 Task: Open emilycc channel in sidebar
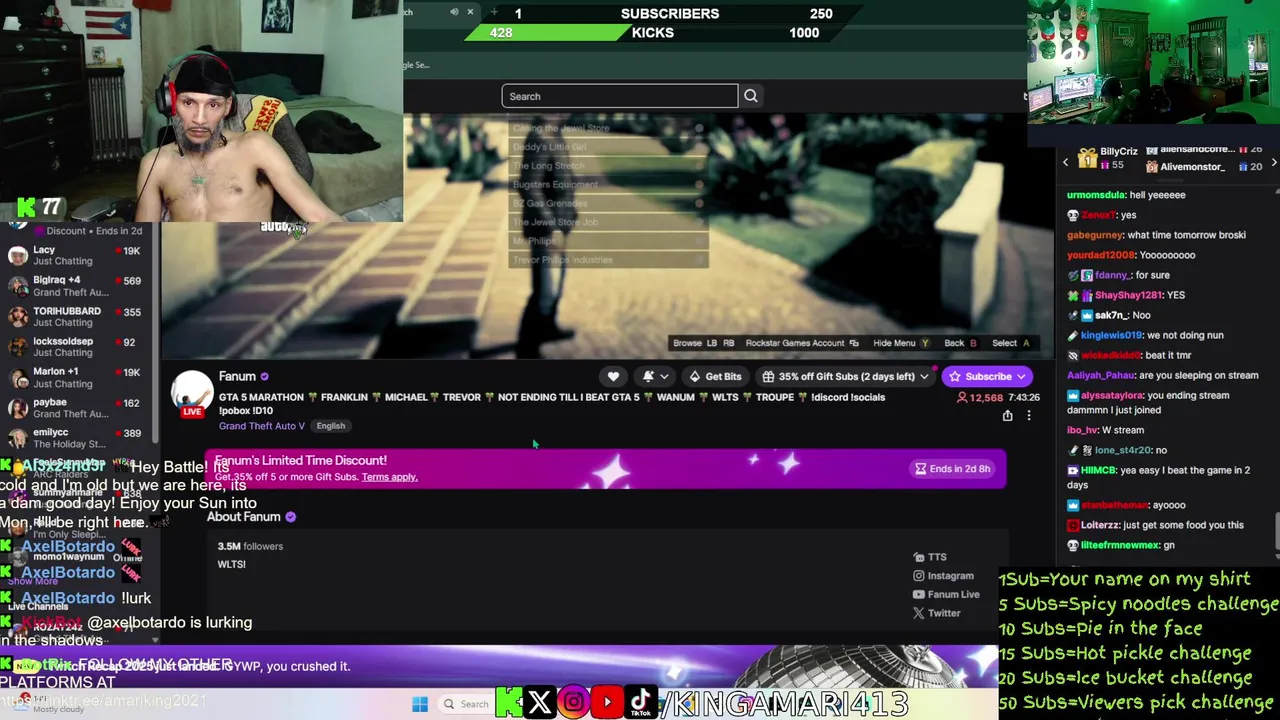(75, 438)
